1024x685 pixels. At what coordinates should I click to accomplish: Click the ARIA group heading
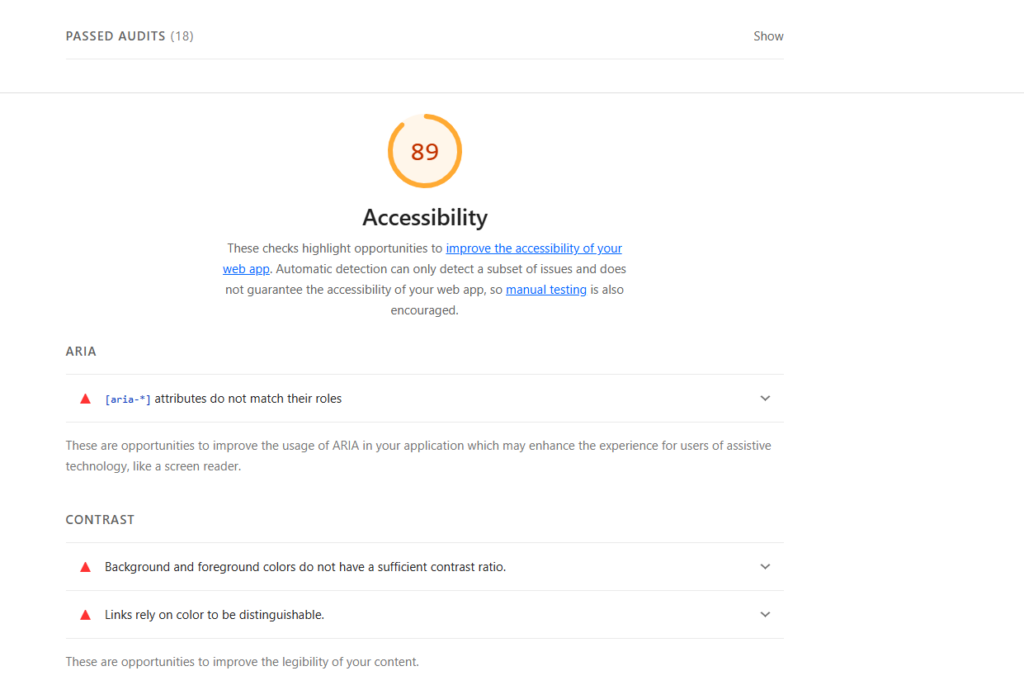(81, 352)
